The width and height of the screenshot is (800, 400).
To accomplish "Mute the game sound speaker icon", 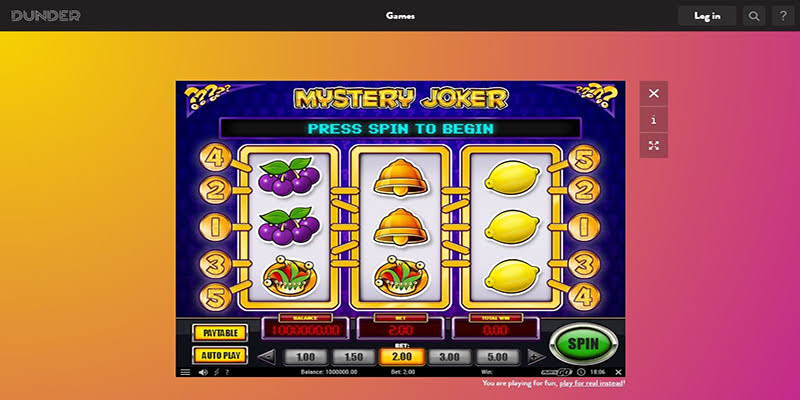I will coord(203,372).
